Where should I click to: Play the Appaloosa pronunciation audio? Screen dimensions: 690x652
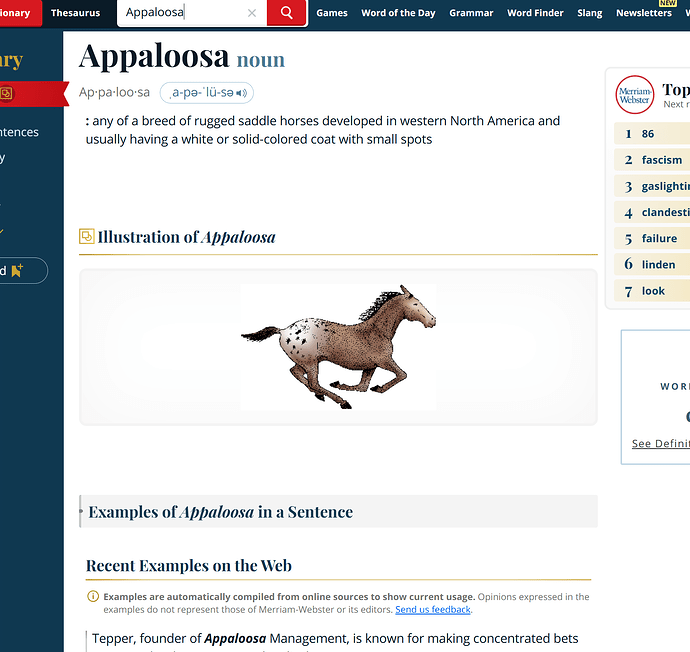pos(242,93)
